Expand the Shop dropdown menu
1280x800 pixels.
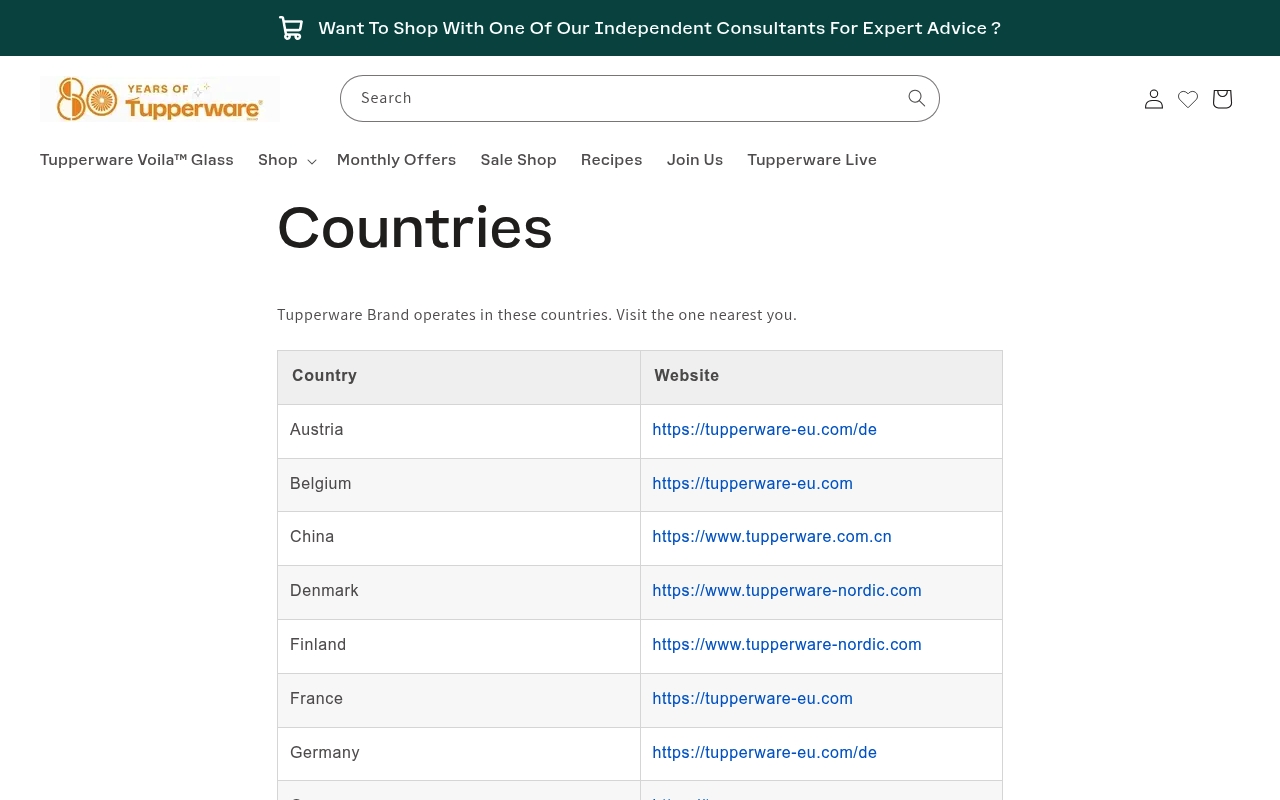coord(286,160)
